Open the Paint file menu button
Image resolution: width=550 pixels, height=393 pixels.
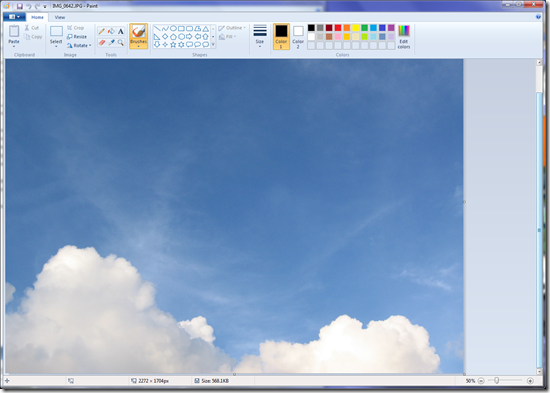tap(14, 17)
